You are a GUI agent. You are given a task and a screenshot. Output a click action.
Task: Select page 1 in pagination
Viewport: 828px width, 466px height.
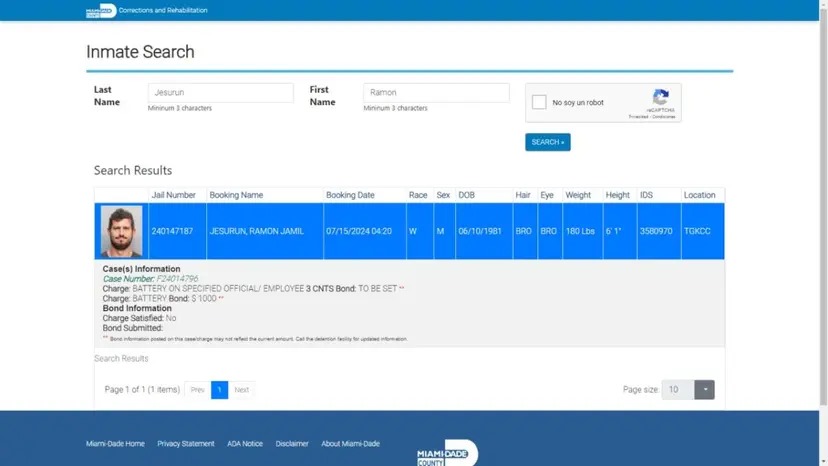click(x=219, y=390)
